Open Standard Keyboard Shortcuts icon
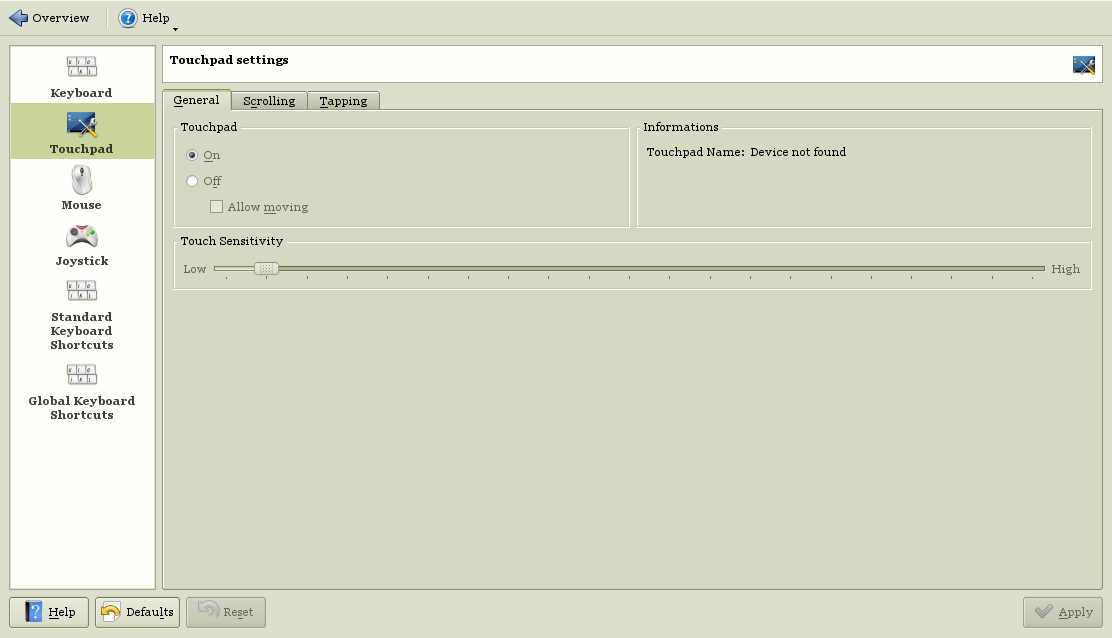The image size is (1112, 638). (x=82, y=291)
